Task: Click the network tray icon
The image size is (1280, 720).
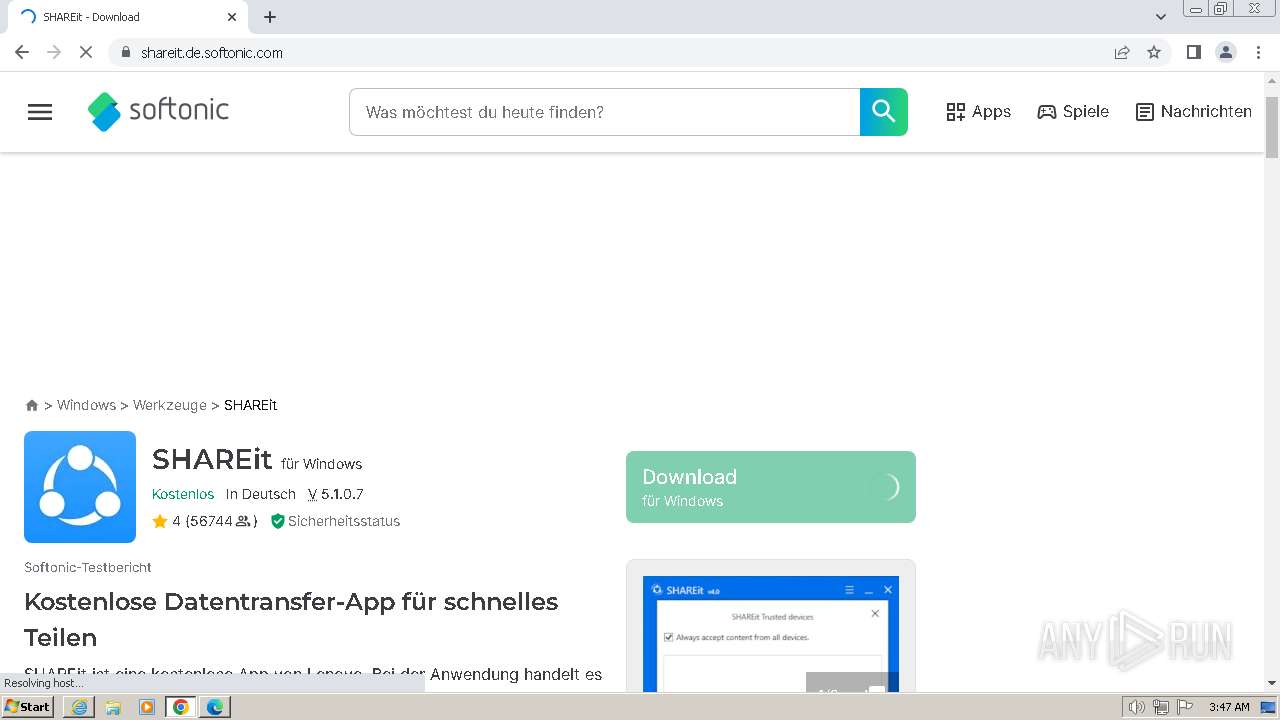Action: pos(1161,707)
